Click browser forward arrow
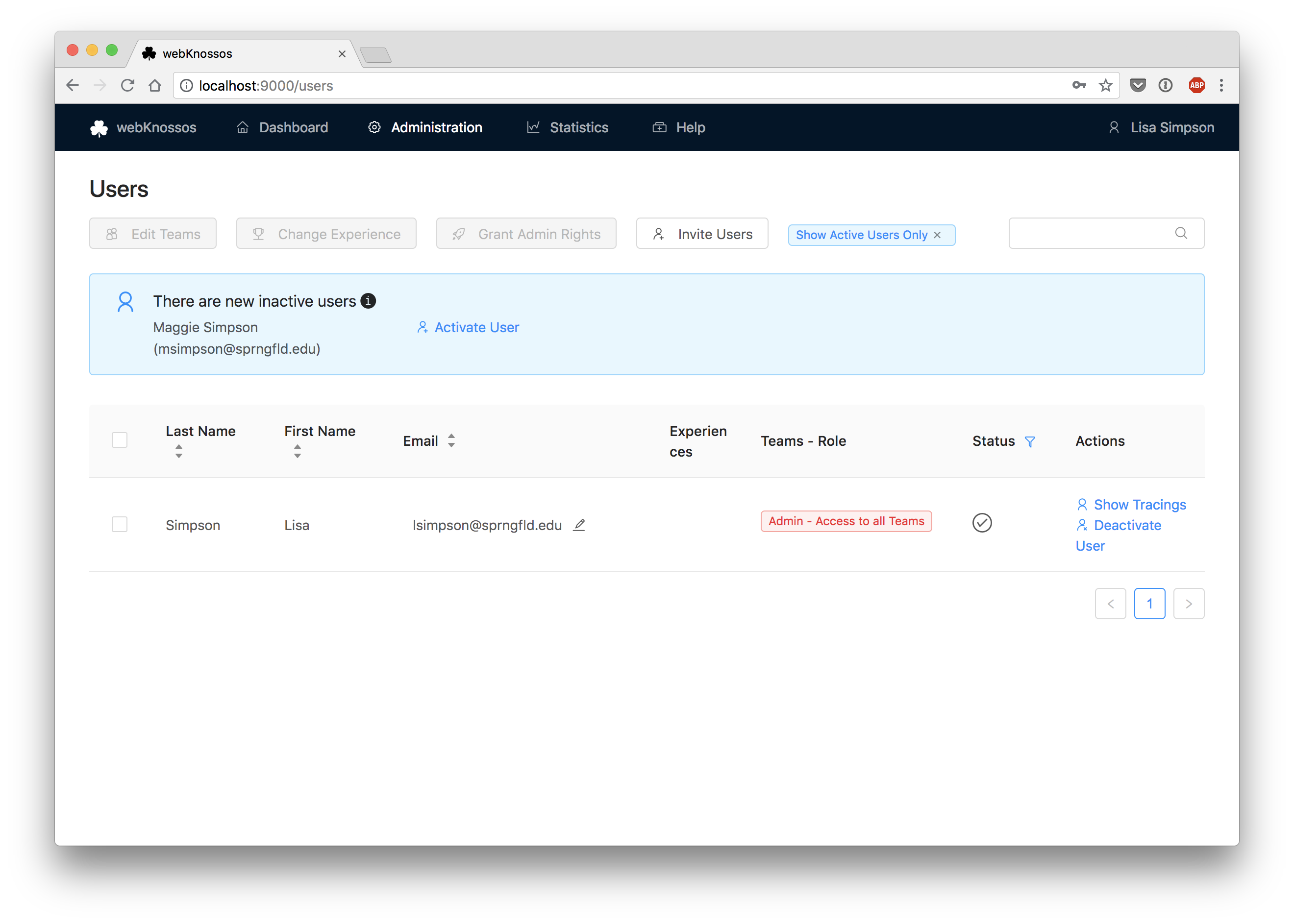This screenshot has height=924, width=1294. [x=100, y=85]
